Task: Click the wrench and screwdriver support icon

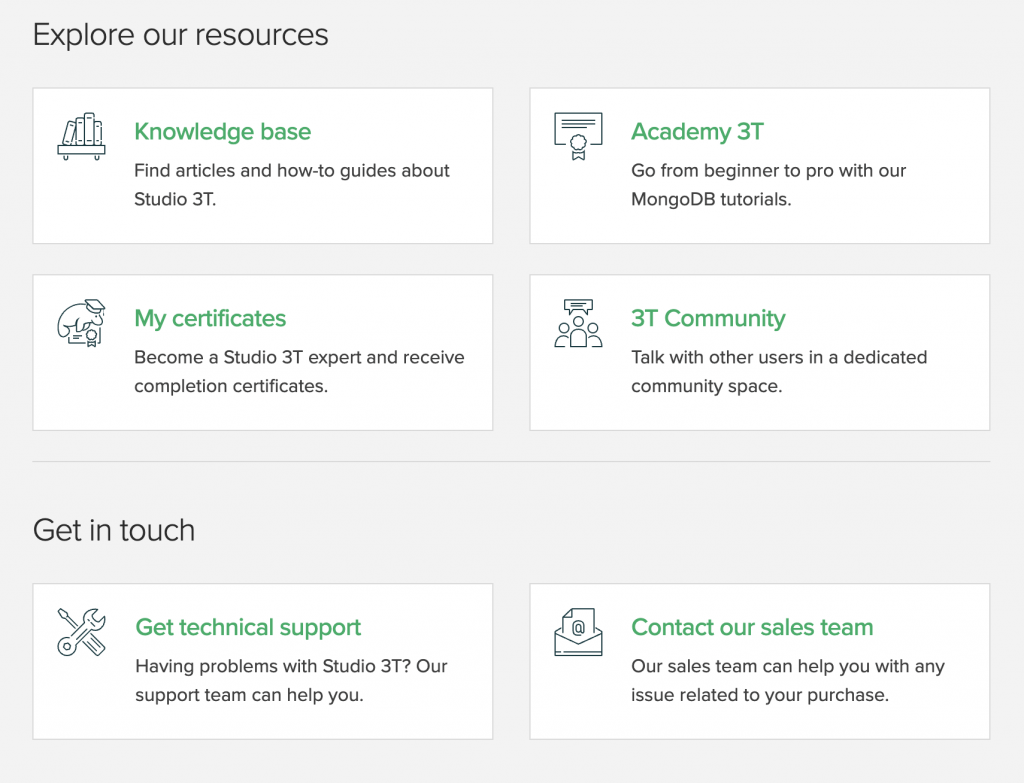Action: coord(82,631)
